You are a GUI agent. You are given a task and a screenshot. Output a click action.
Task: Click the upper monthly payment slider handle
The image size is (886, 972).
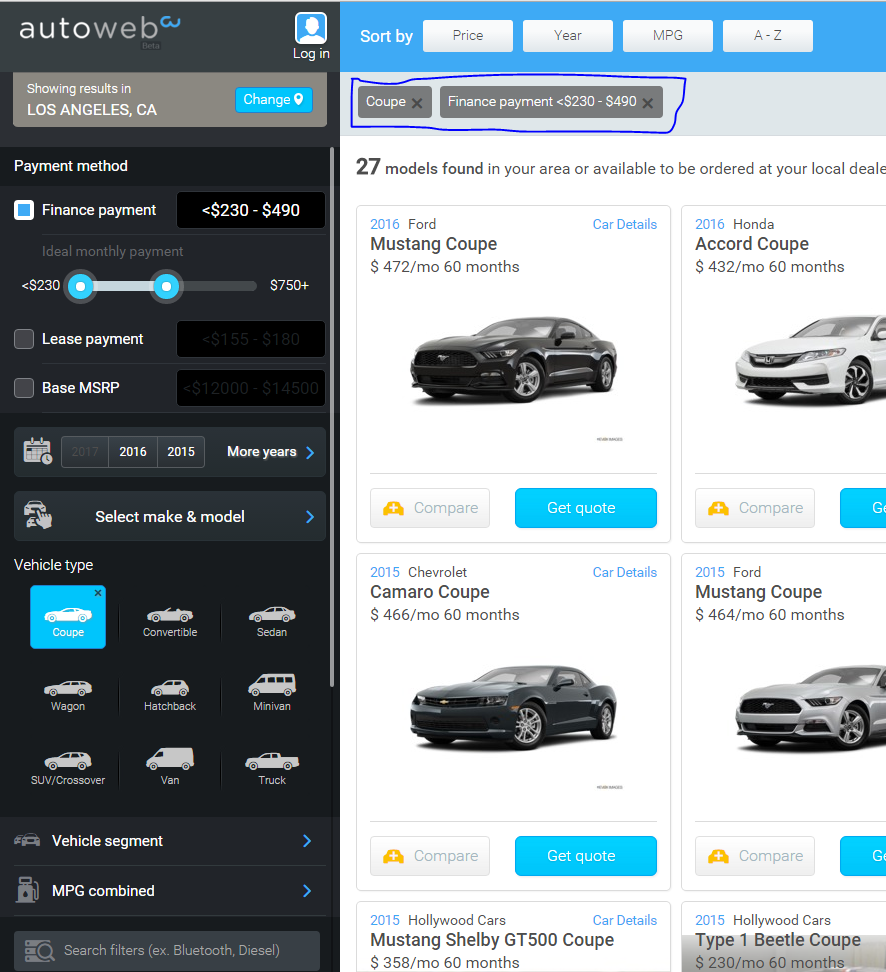click(166, 286)
